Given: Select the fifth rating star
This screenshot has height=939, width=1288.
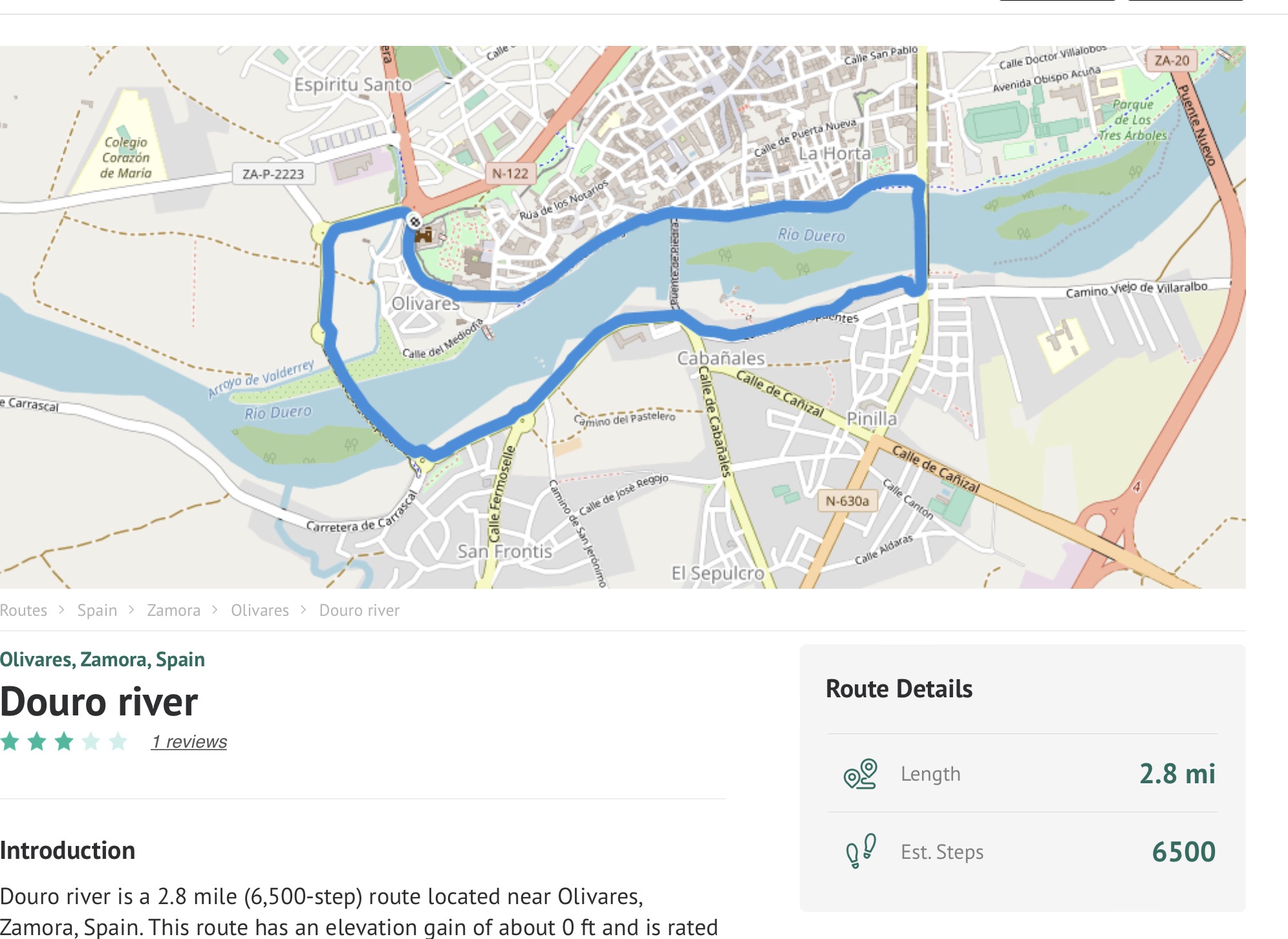Looking at the screenshot, I should click(118, 741).
